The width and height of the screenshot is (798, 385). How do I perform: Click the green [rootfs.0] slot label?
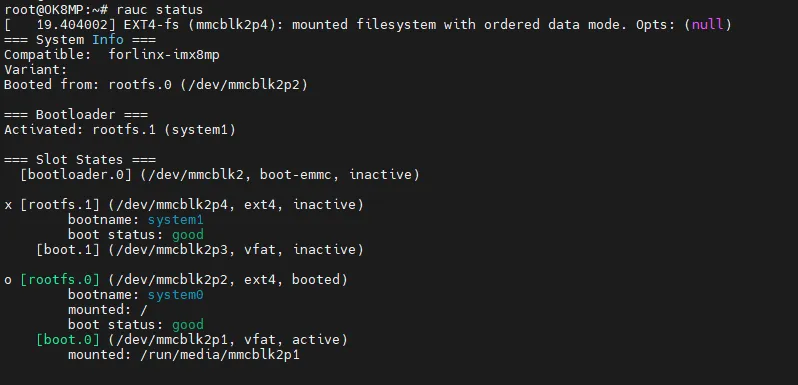click(x=60, y=280)
